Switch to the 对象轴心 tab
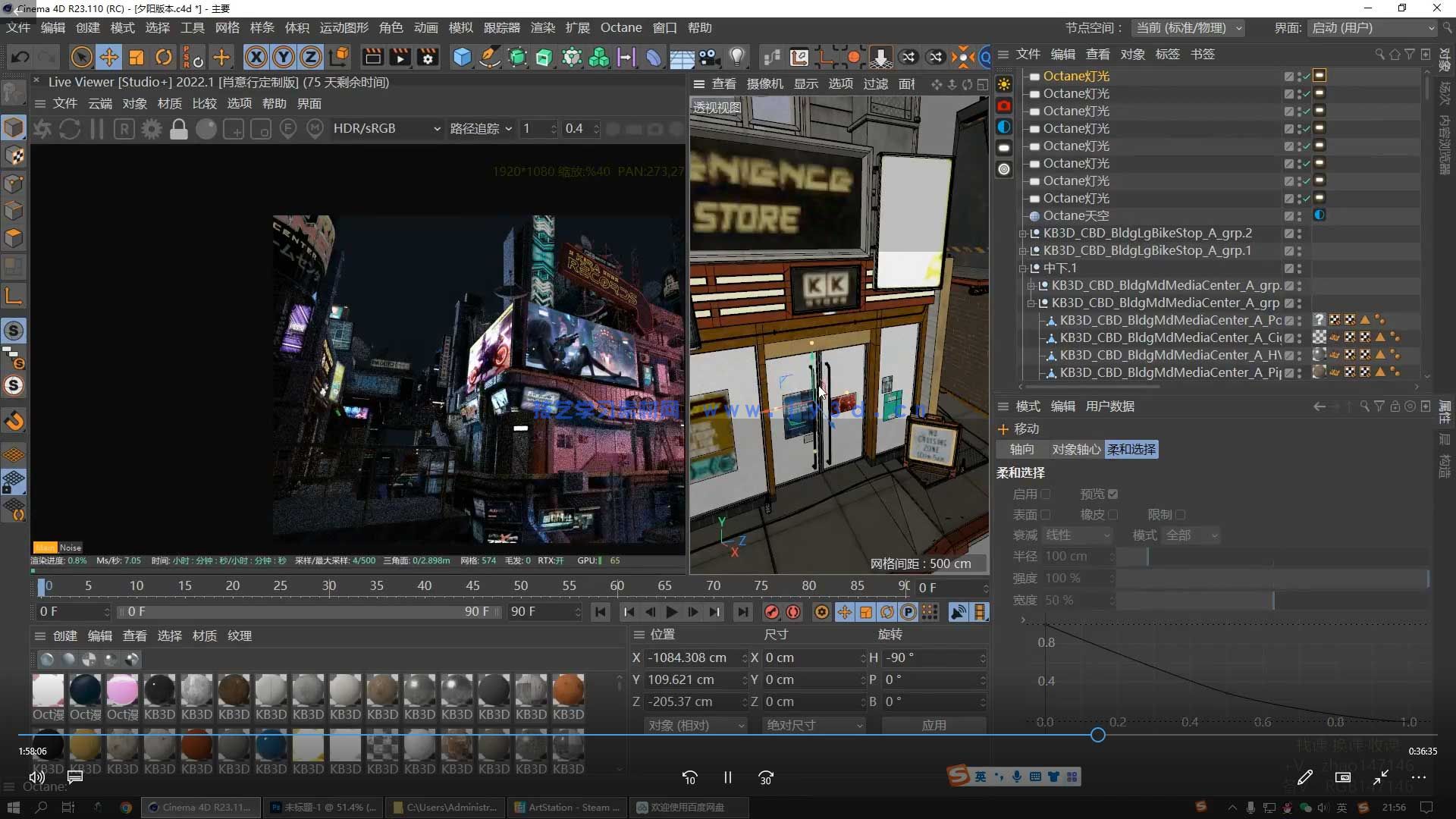The width and height of the screenshot is (1456, 819). pos(1075,450)
